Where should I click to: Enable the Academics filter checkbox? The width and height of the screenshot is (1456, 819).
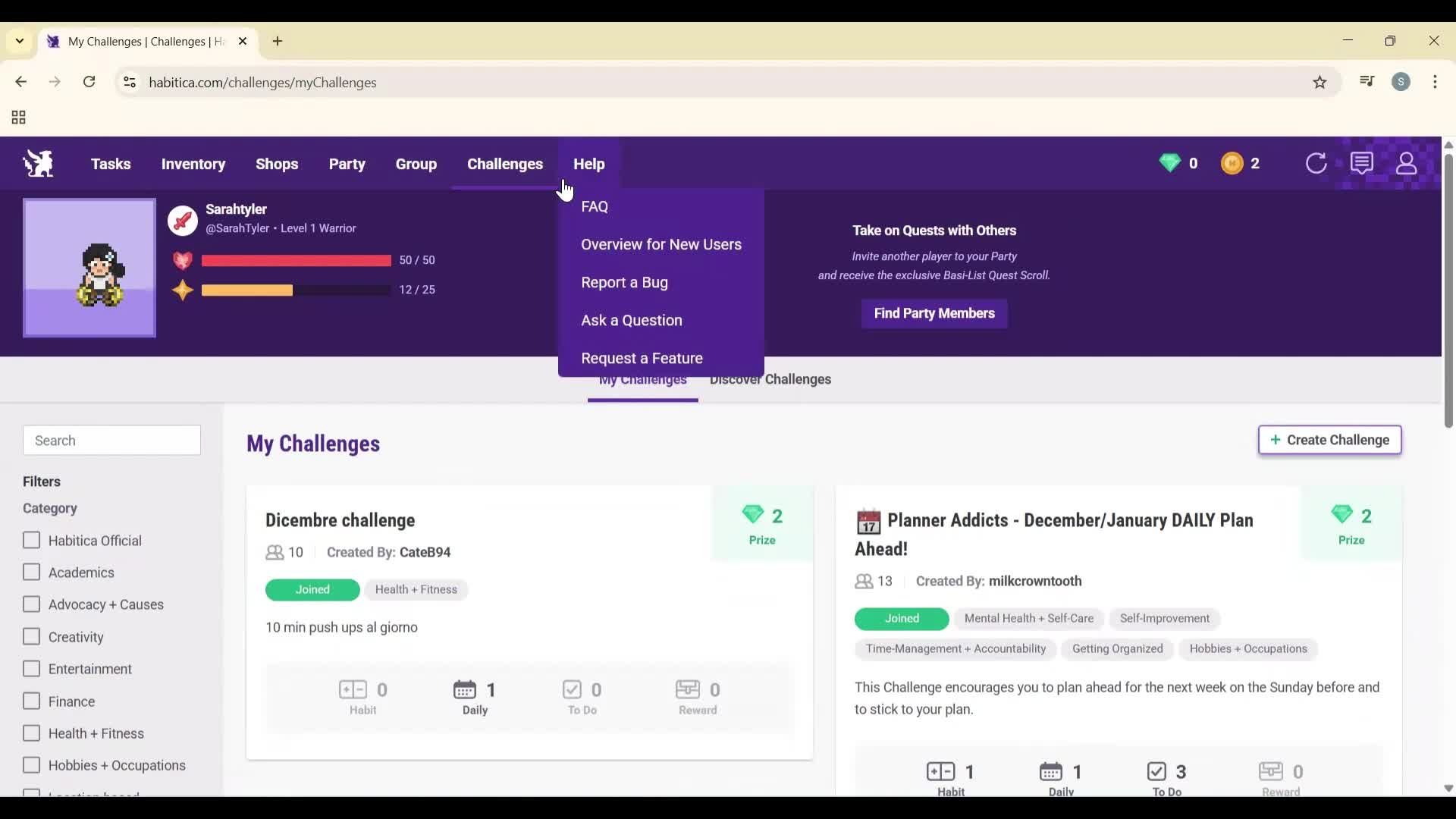32,572
